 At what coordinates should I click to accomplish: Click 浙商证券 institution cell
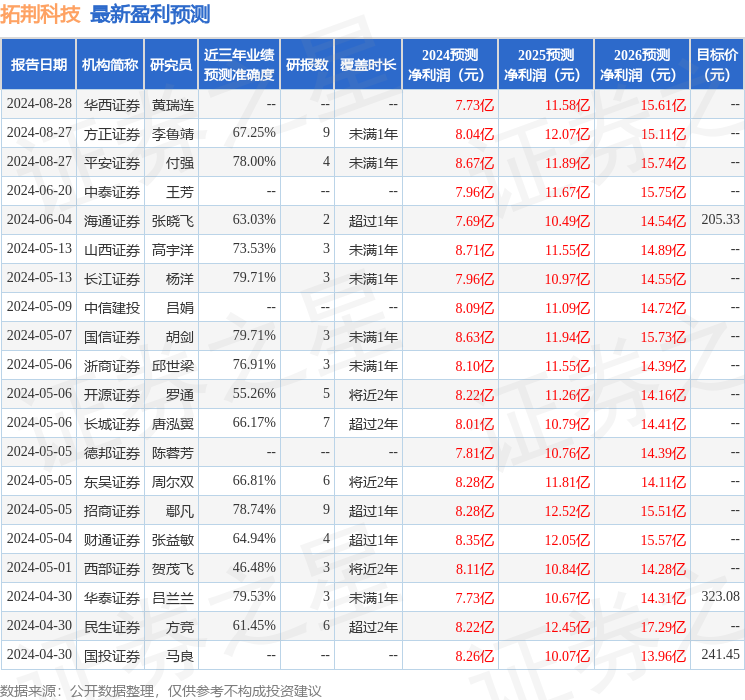click(112, 366)
